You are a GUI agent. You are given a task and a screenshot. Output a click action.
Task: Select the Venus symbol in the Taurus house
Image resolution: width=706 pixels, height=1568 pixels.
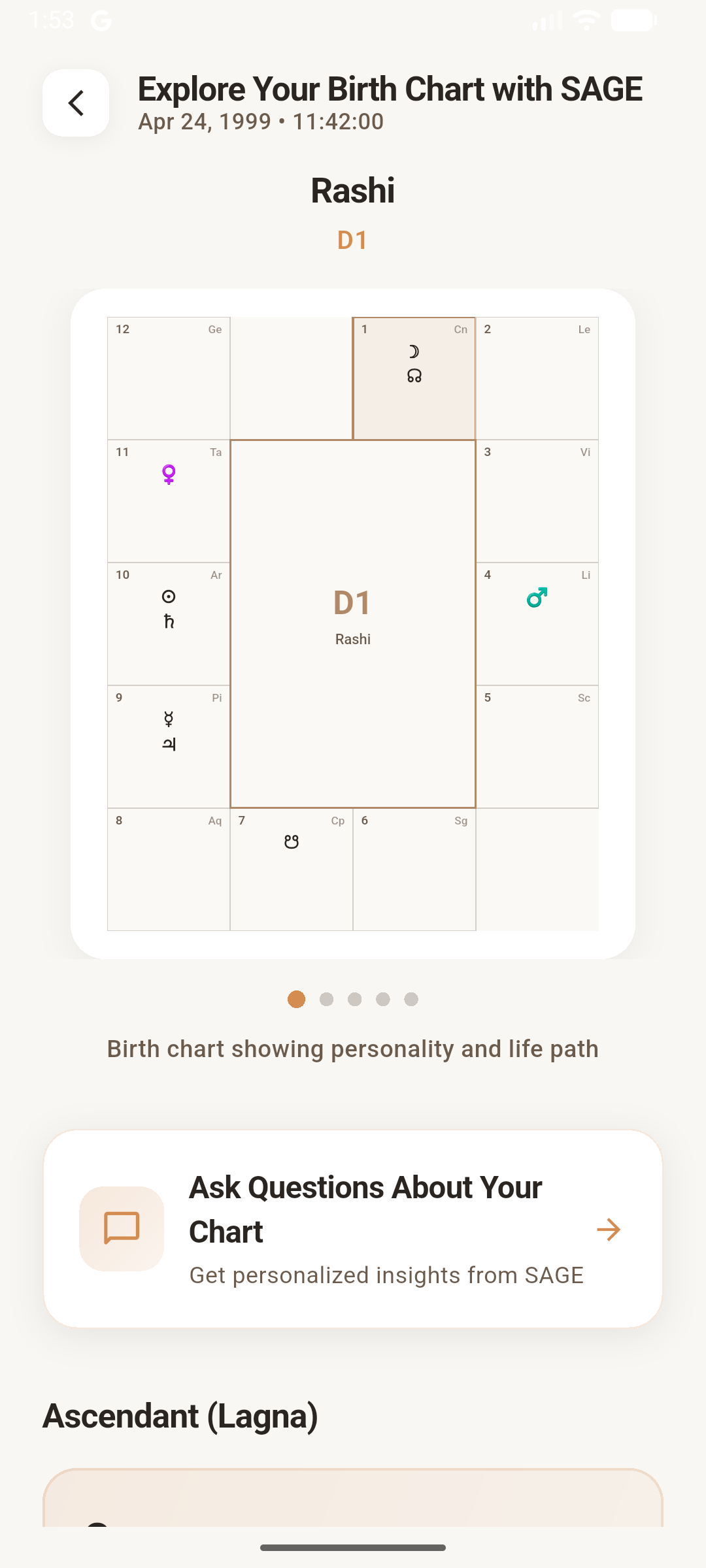(x=169, y=475)
